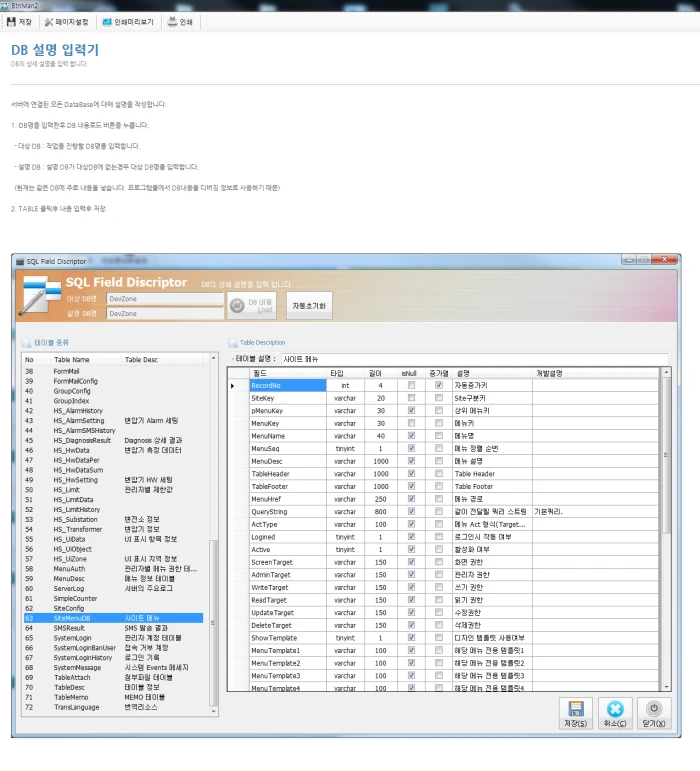Click the ShowTemplate field cell
This screenshot has height=771, width=700.
click(x=288, y=638)
